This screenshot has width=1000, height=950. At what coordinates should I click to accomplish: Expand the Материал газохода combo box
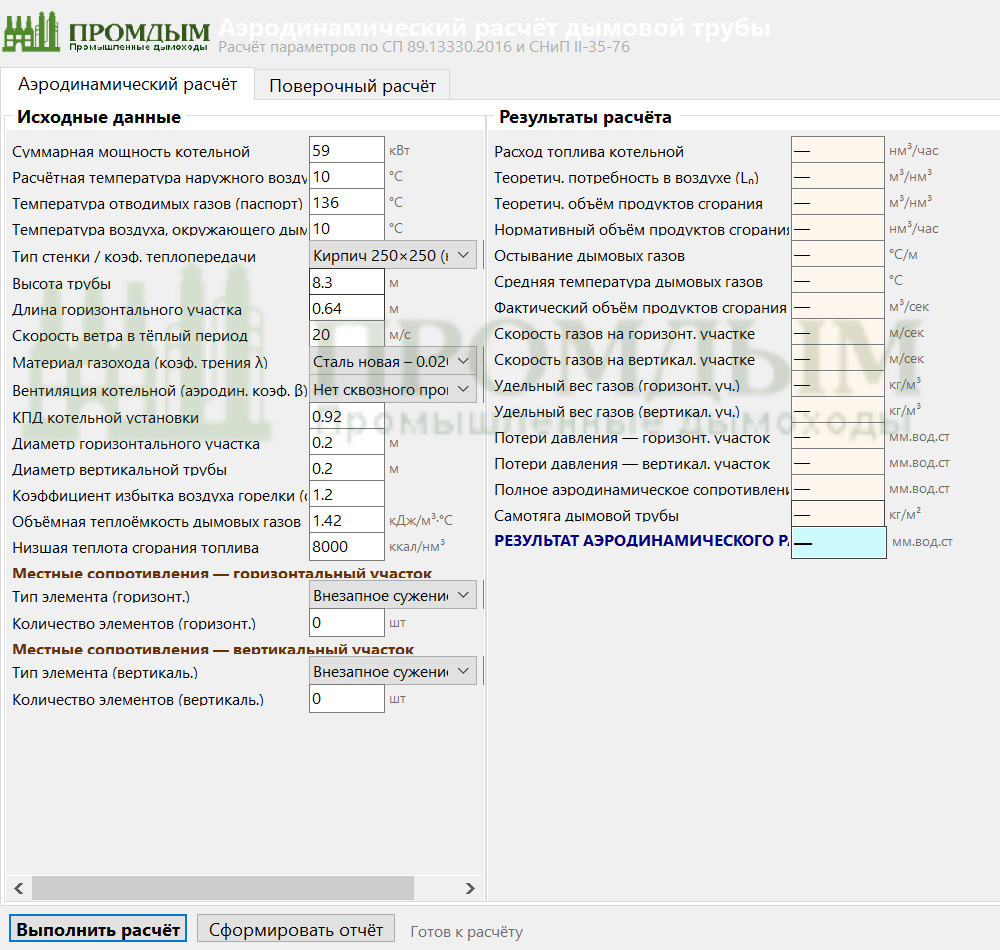coord(393,361)
